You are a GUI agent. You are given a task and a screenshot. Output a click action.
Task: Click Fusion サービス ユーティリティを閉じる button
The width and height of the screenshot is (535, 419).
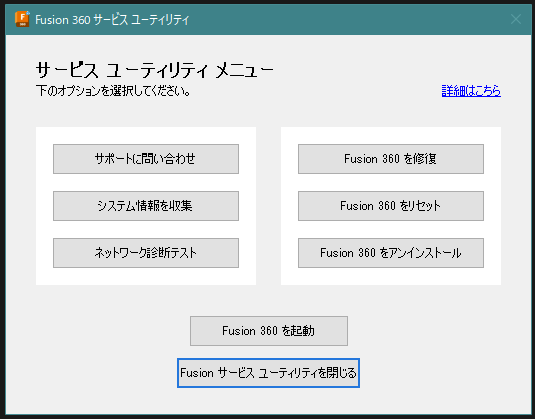pyautogui.click(x=269, y=373)
